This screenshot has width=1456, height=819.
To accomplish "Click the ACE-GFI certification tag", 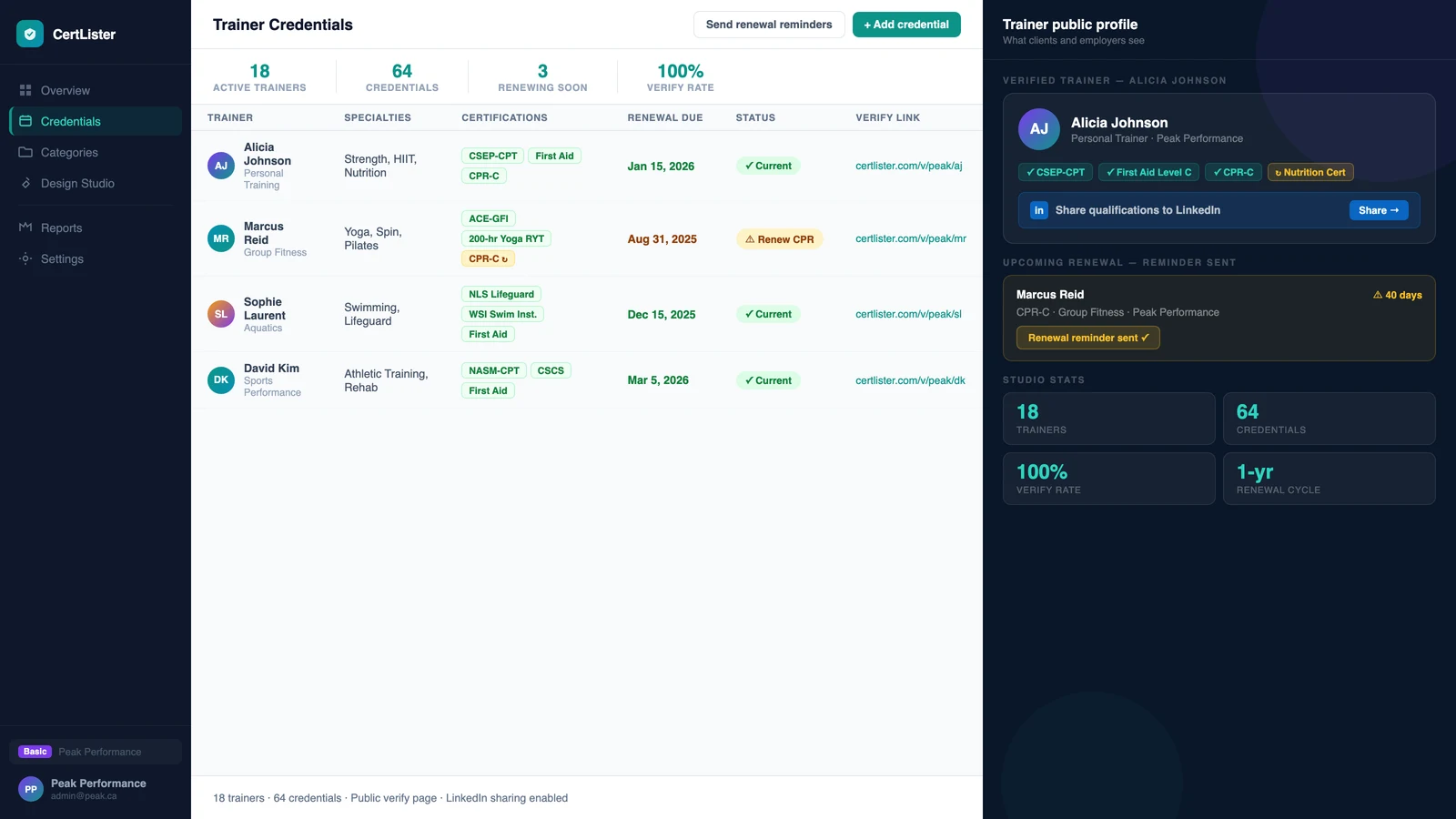I will (489, 218).
